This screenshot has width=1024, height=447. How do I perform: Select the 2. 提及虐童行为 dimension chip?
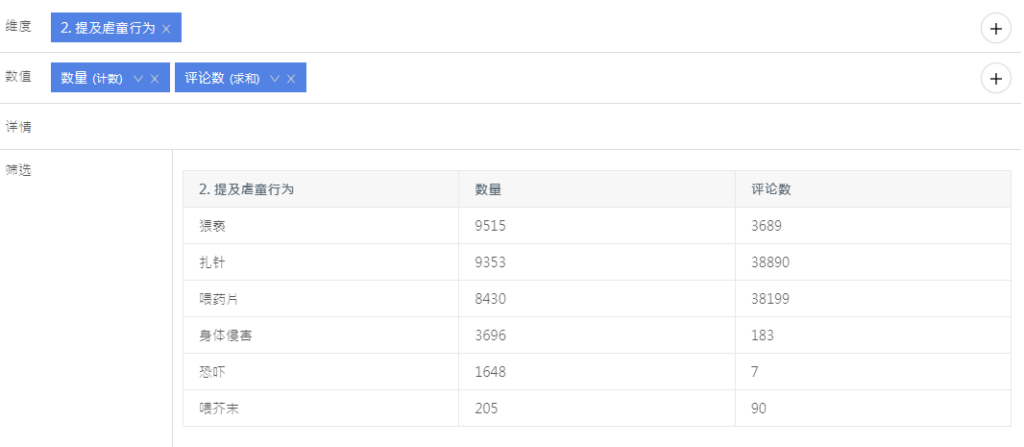click(107, 29)
